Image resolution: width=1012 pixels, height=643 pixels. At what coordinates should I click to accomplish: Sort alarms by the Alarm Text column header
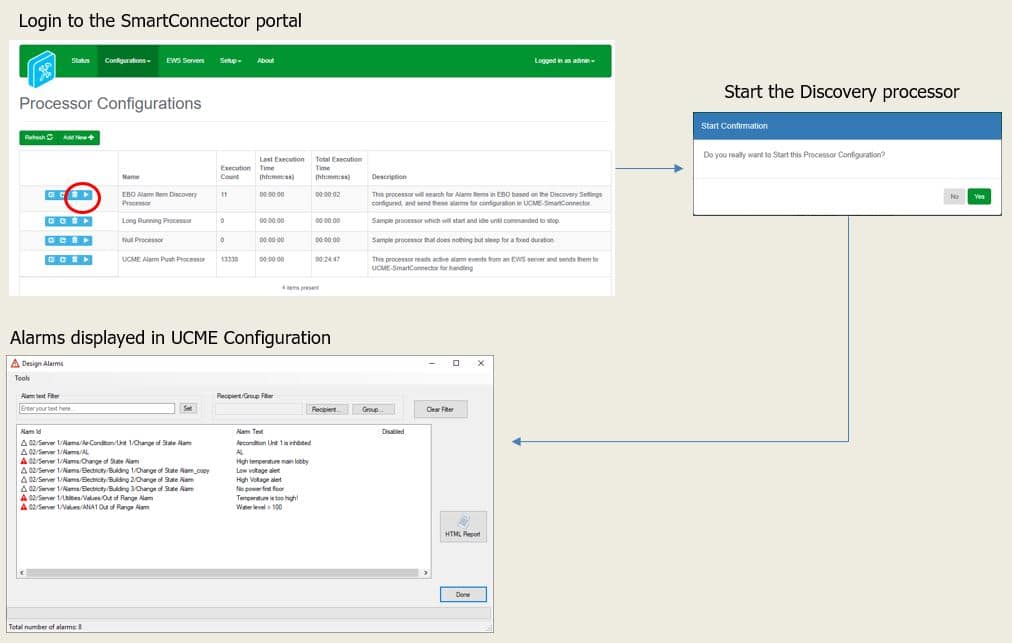click(250, 432)
